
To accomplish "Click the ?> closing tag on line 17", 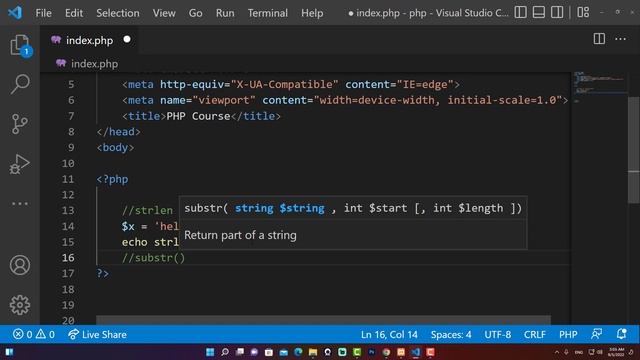I will 102,273.
